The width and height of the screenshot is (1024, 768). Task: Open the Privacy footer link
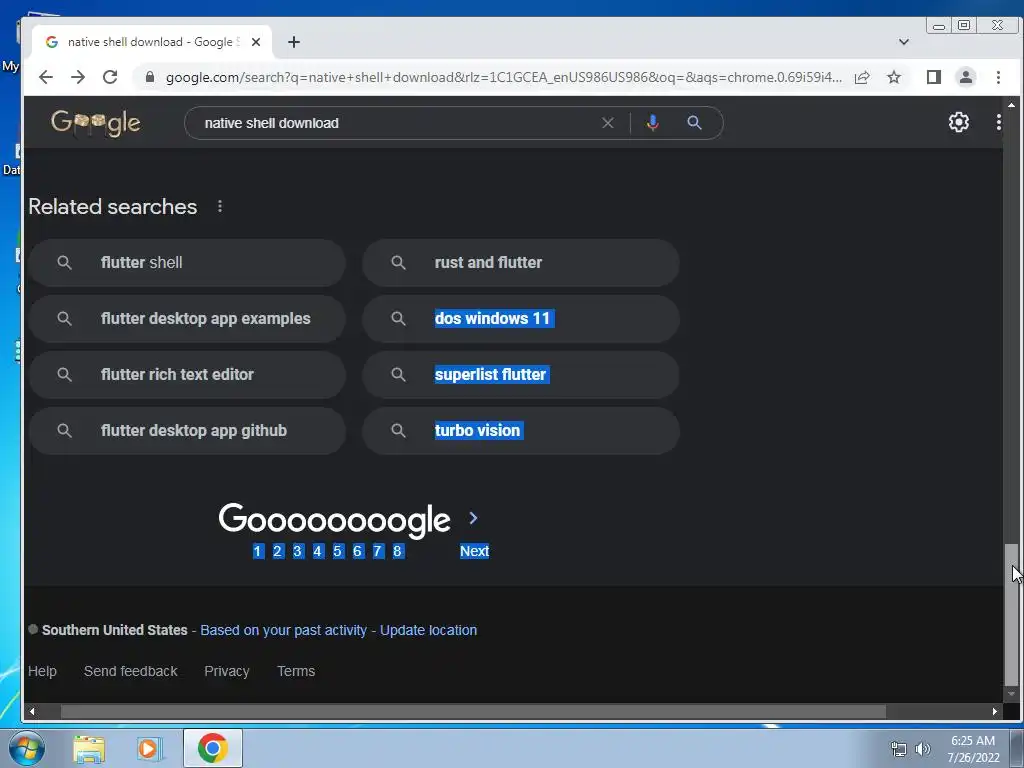(227, 671)
